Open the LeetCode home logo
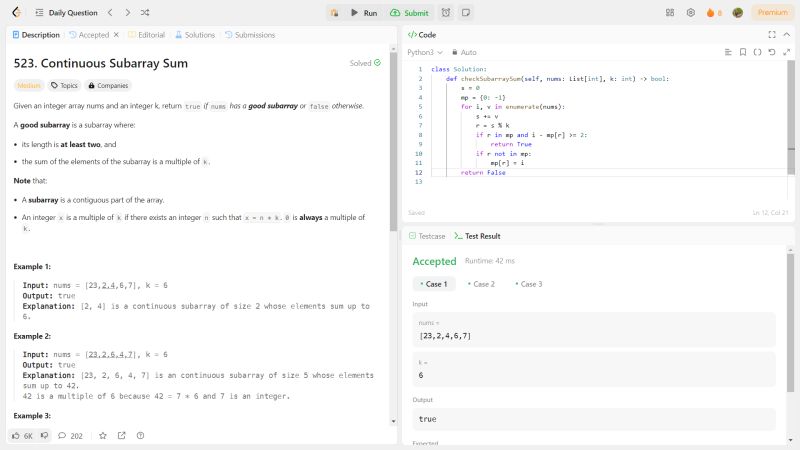 [x=16, y=13]
